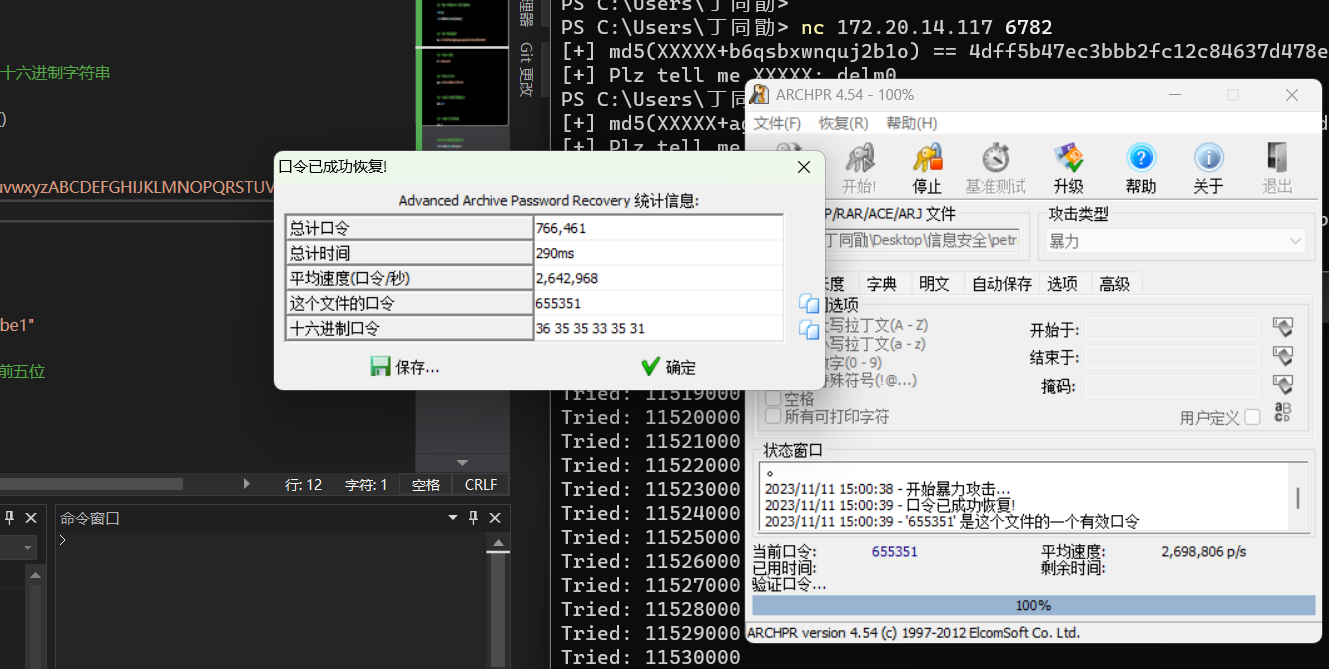Screen dimensions: 1329x669
Task: Click terminal line 'Tried: 11525000'
Action: 651,537
